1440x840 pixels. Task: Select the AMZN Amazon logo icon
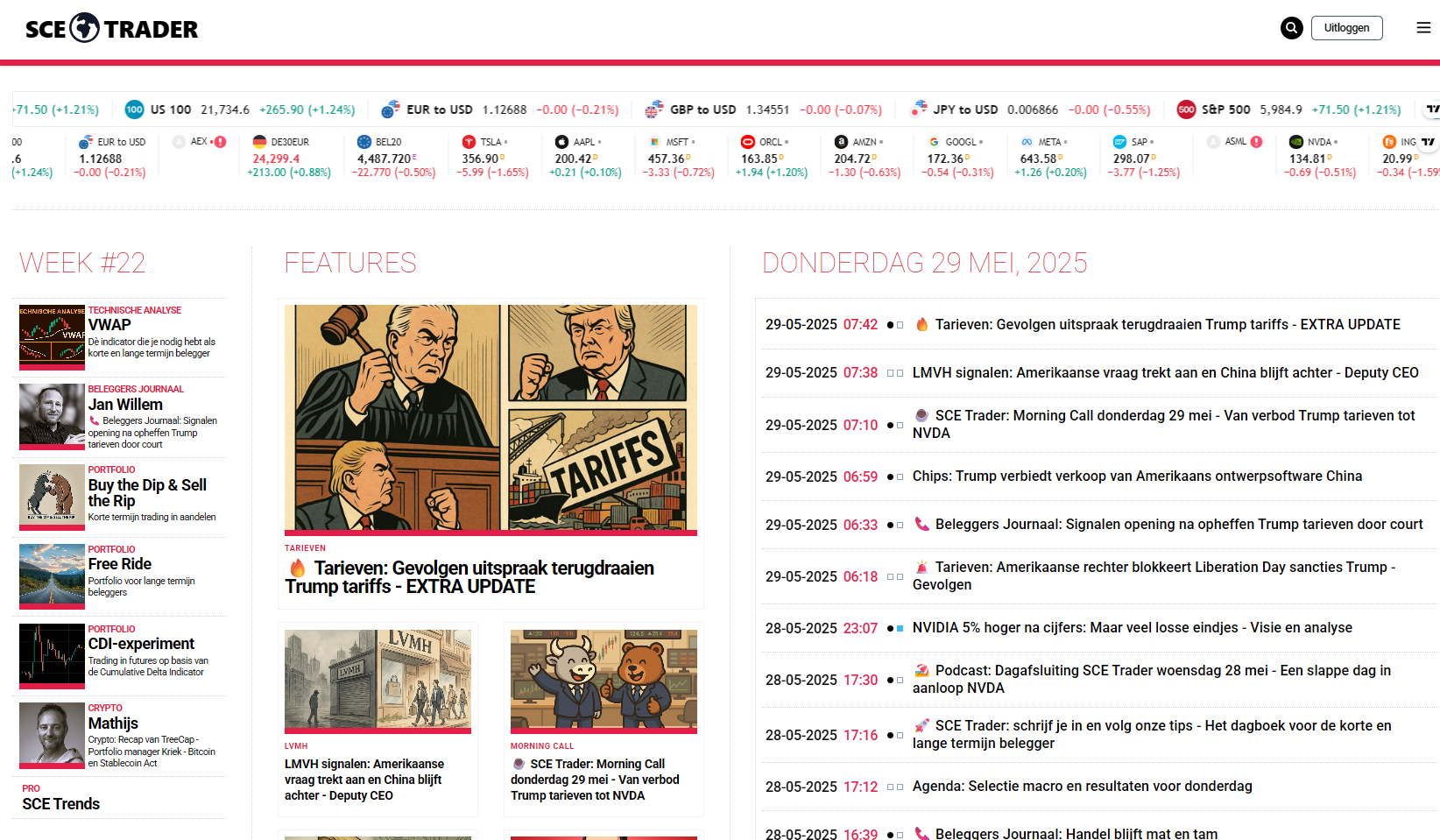tap(841, 142)
